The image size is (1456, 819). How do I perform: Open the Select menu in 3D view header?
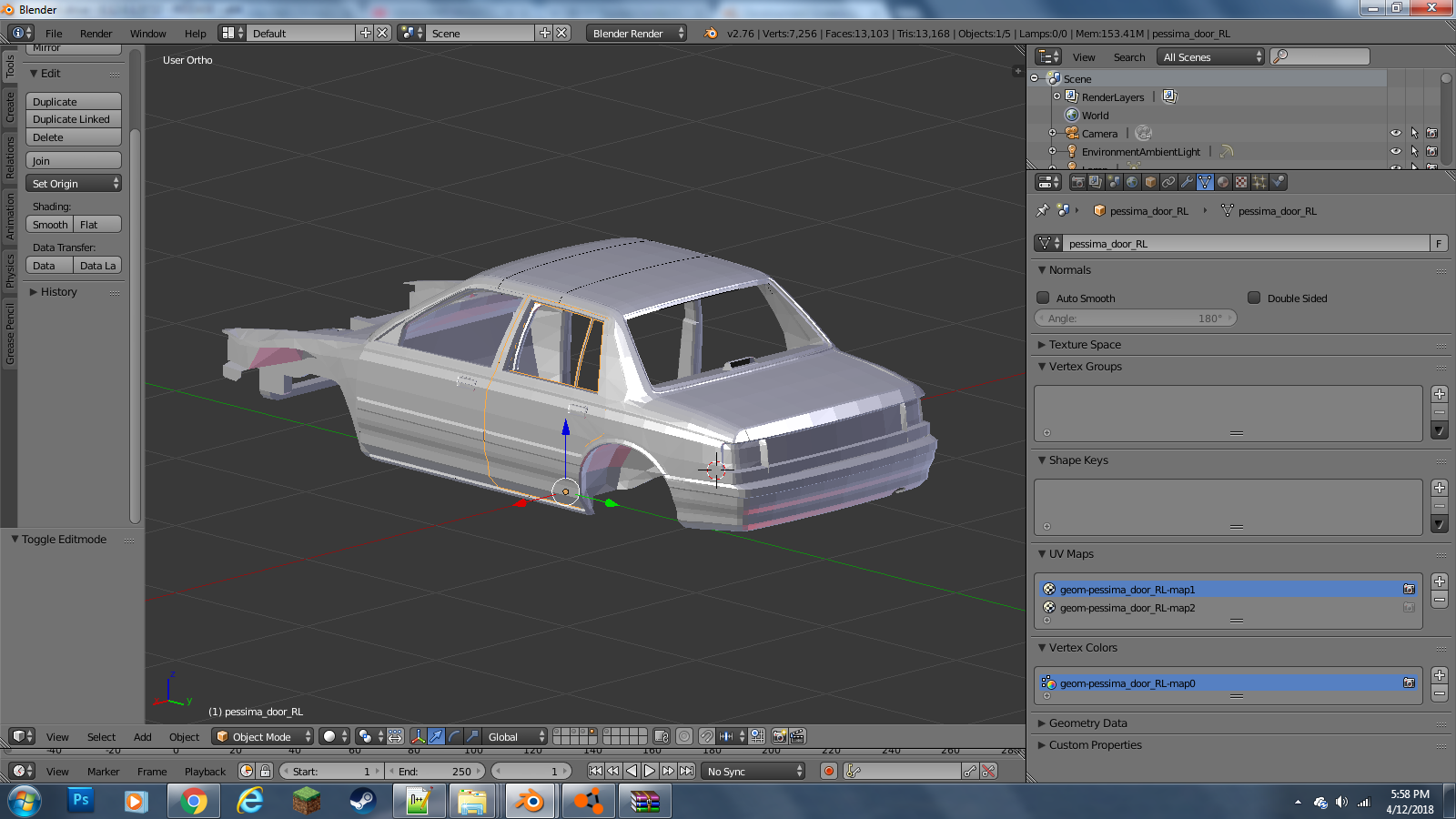[x=101, y=737]
